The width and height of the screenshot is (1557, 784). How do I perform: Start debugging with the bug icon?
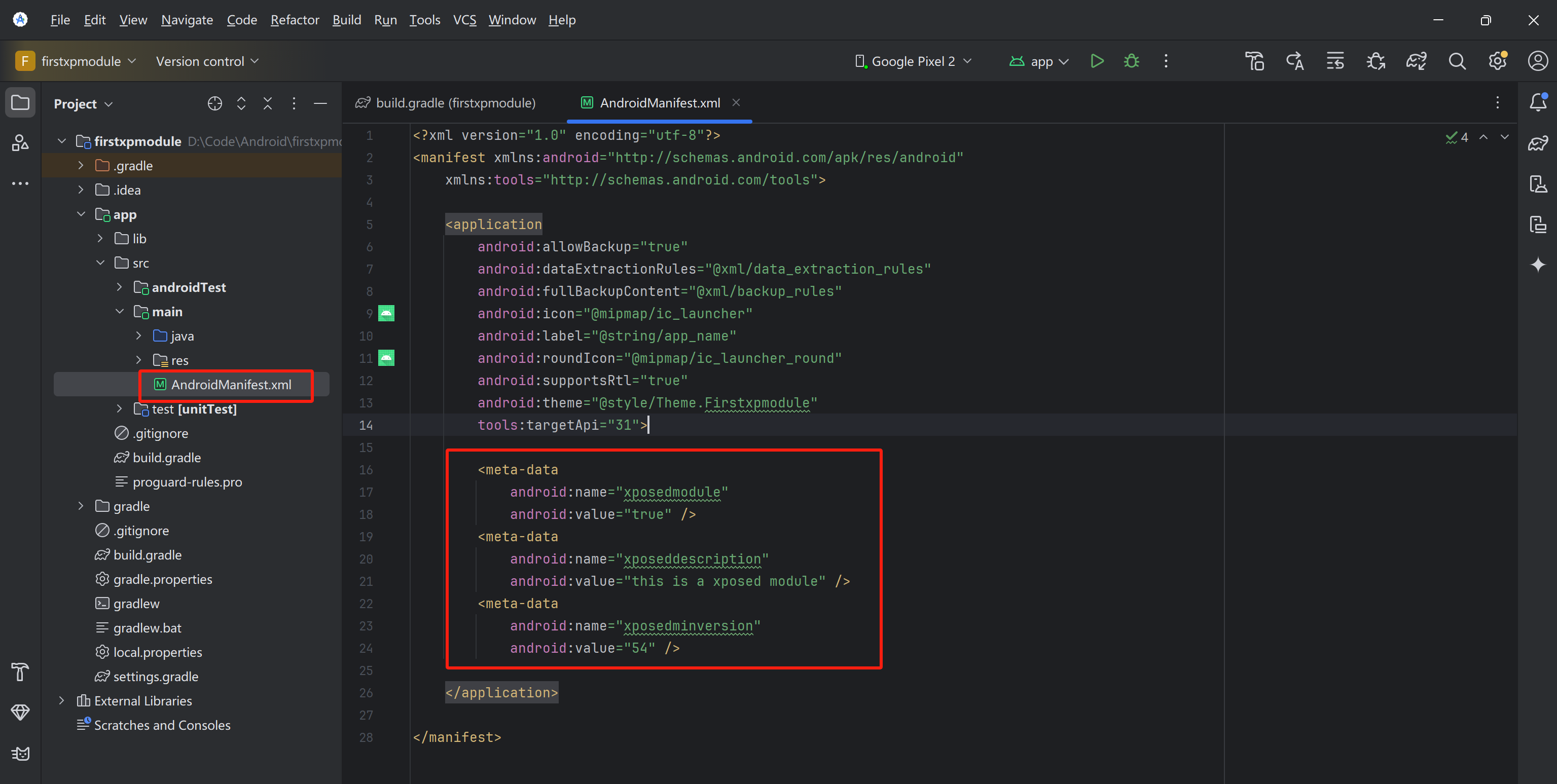coord(1132,61)
